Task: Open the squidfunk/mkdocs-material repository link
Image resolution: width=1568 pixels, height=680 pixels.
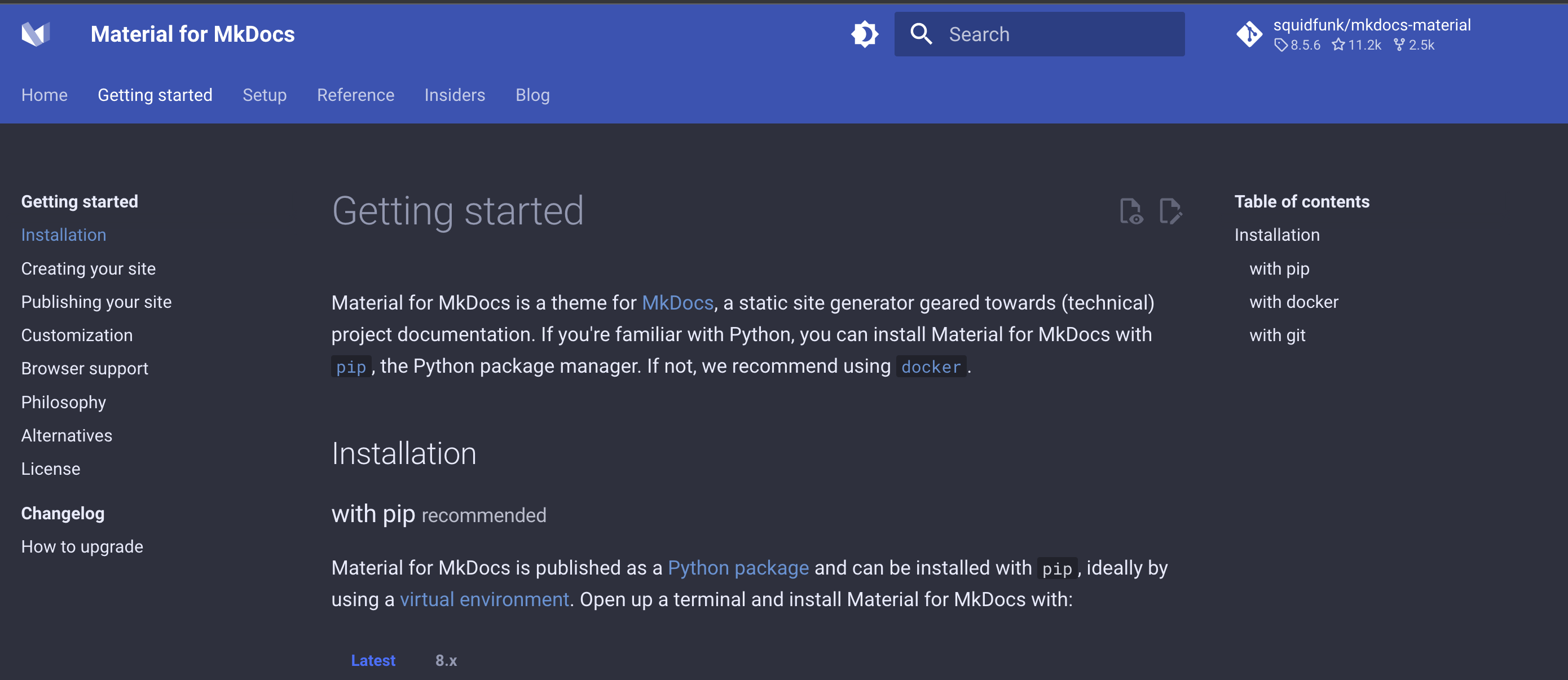Action: pyautogui.click(x=1371, y=25)
